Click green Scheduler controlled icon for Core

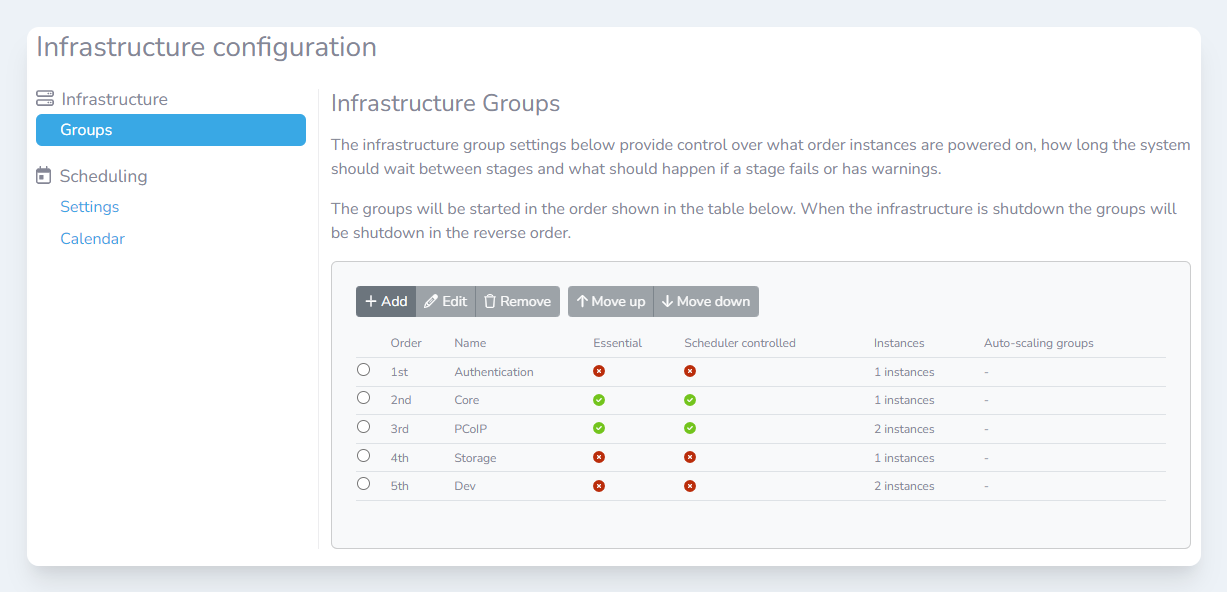[x=690, y=400]
